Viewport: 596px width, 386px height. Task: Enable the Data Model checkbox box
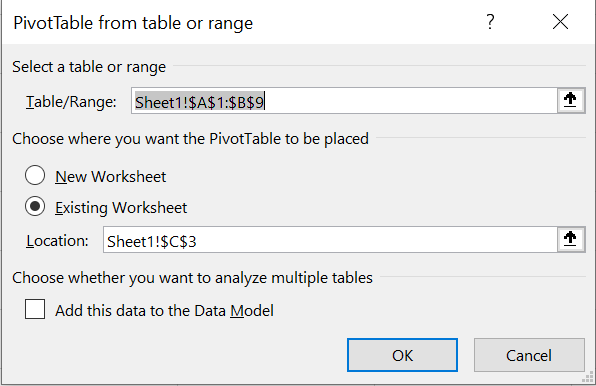tap(35, 309)
